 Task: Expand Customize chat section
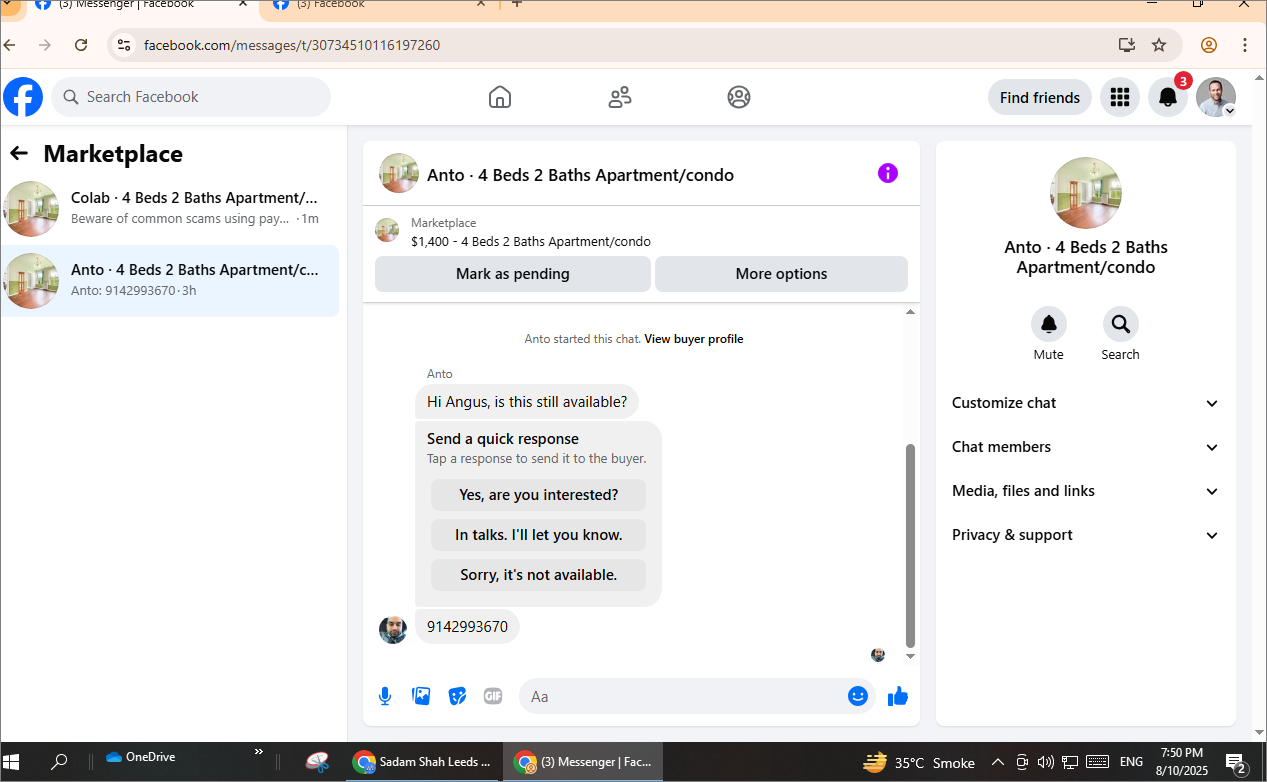pos(1086,403)
